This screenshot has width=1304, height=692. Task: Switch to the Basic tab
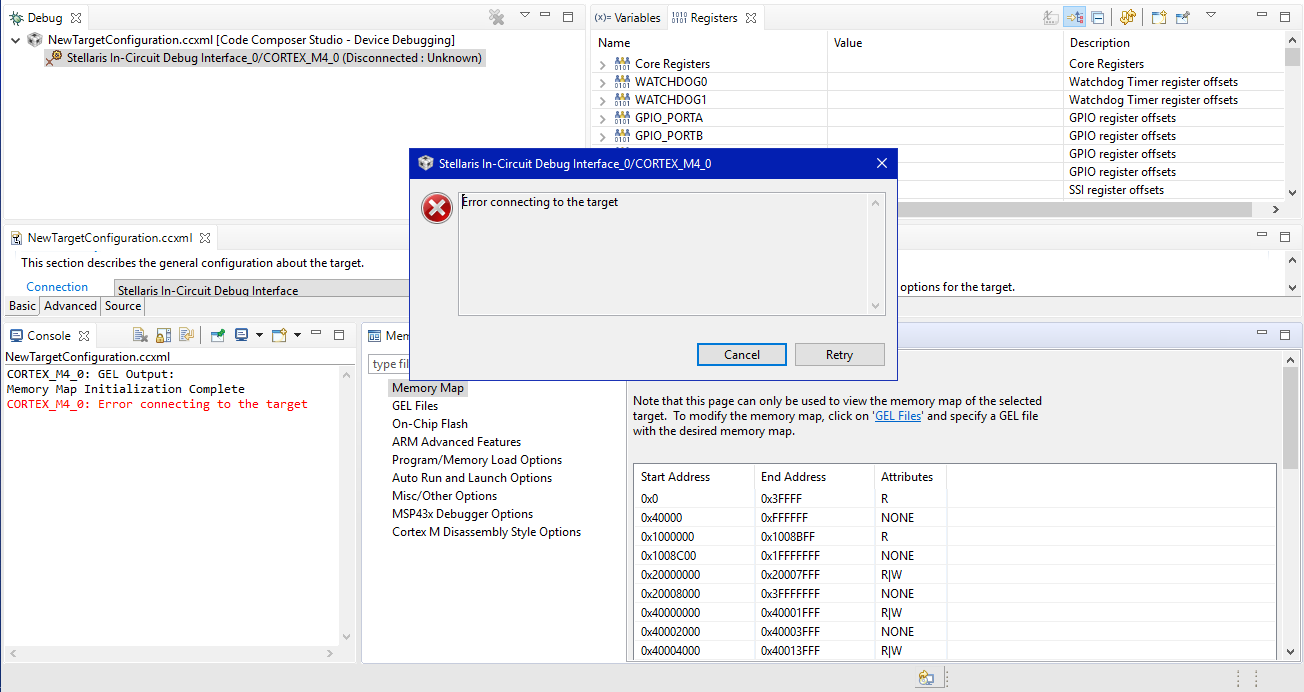[22, 306]
